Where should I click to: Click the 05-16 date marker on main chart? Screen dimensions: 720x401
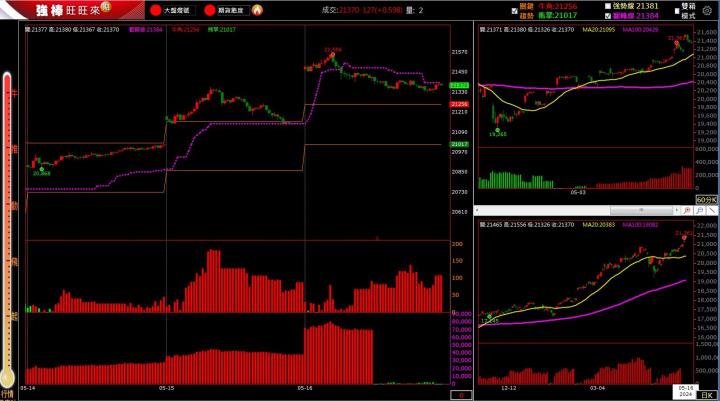pos(306,387)
